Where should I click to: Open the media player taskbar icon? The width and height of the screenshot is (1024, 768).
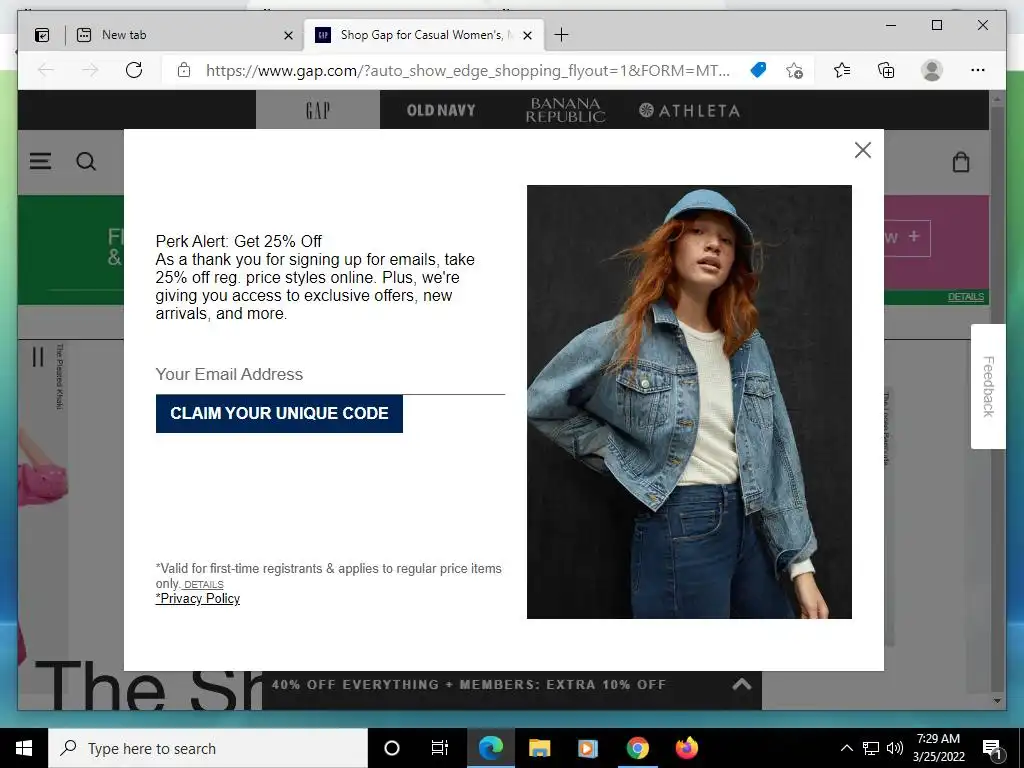[588, 748]
